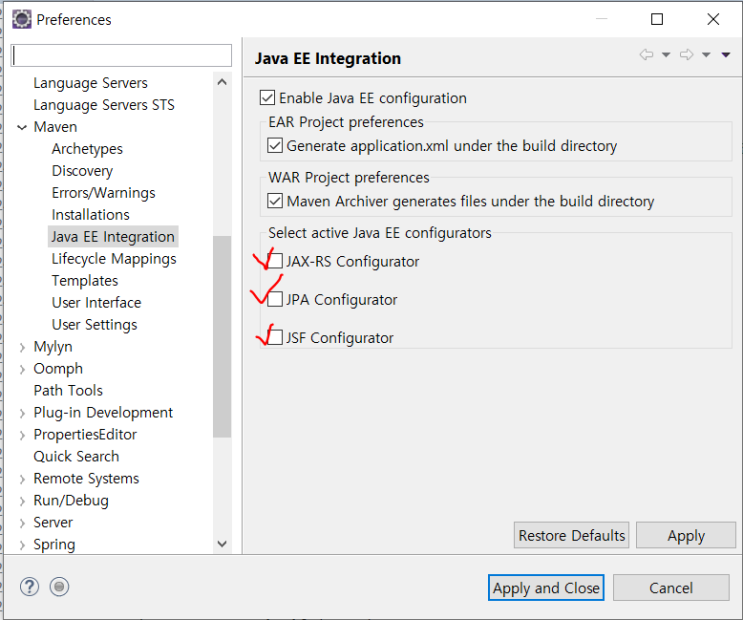Click the help question mark icon

(29, 587)
